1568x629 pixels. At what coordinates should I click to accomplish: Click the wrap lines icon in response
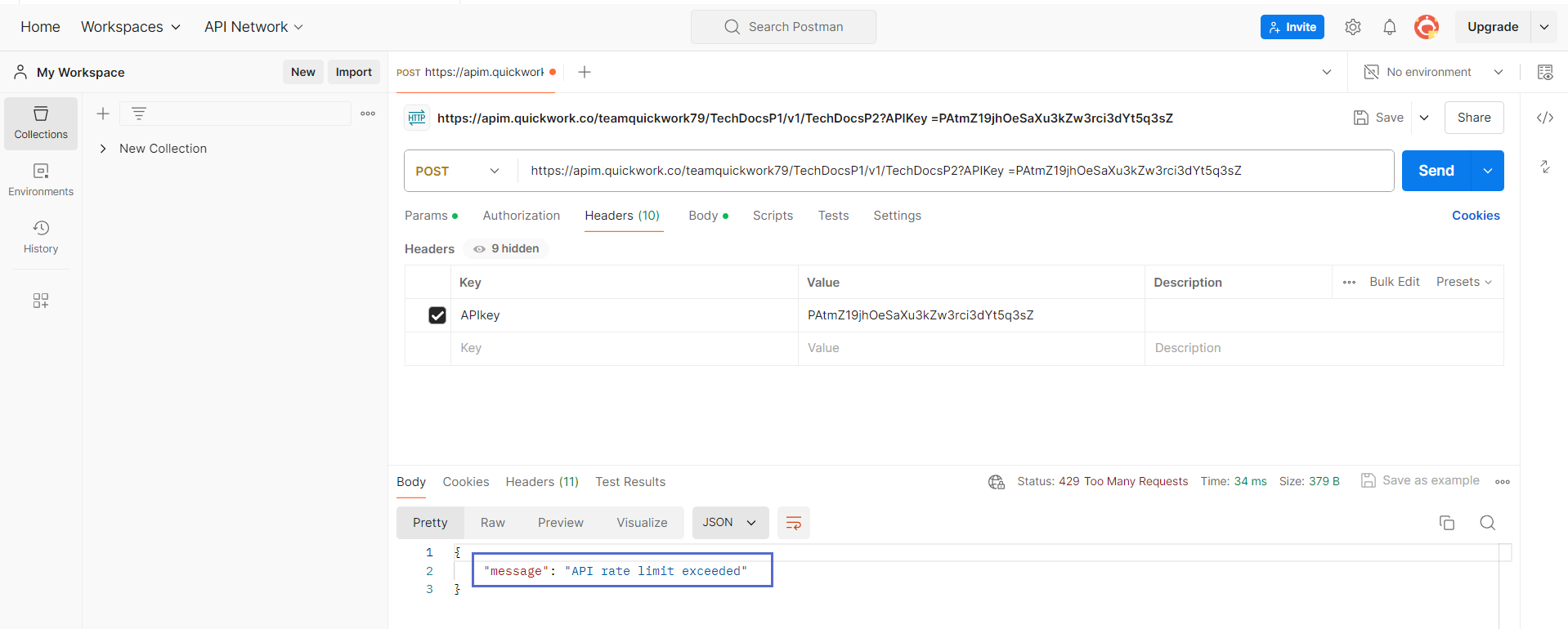(793, 523)
